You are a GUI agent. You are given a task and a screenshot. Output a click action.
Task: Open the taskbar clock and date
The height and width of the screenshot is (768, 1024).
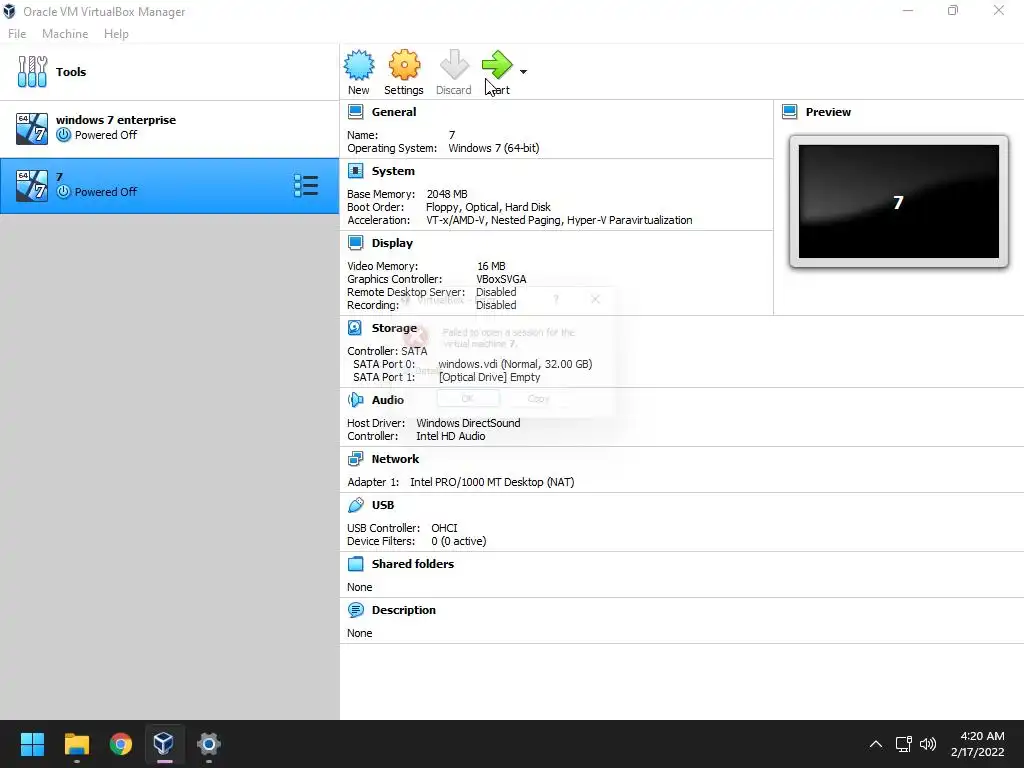(x=978, y=744)
